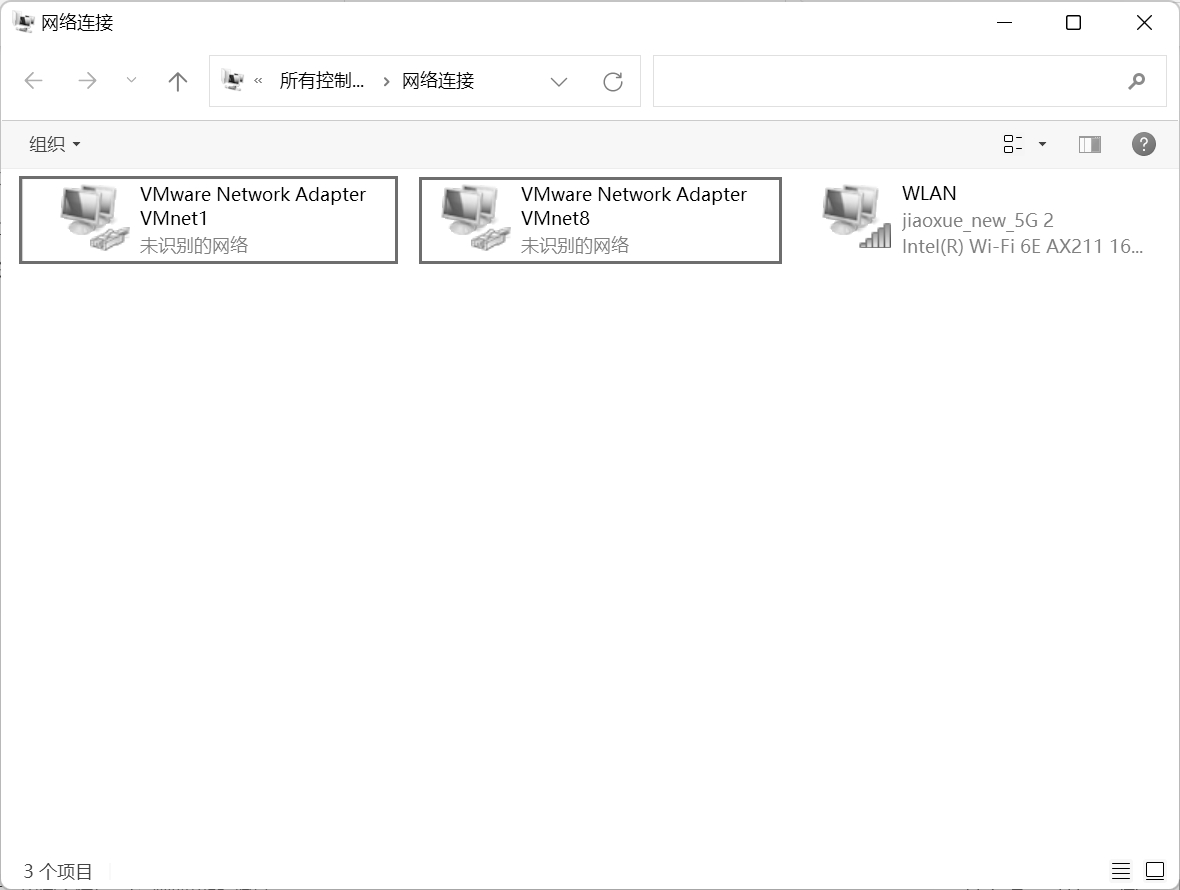The image size is (1180, 890).
Task: Click the change your view button
Action: point(1013,144)
